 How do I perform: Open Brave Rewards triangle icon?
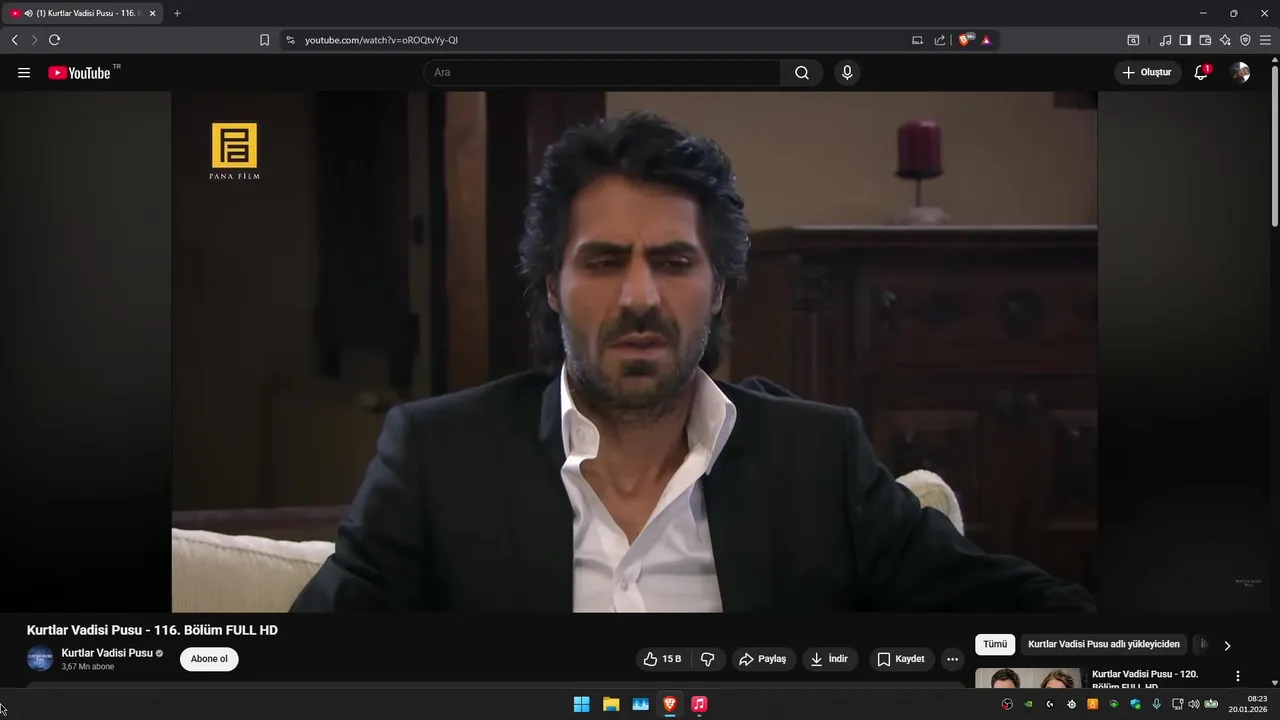(986, 40)
